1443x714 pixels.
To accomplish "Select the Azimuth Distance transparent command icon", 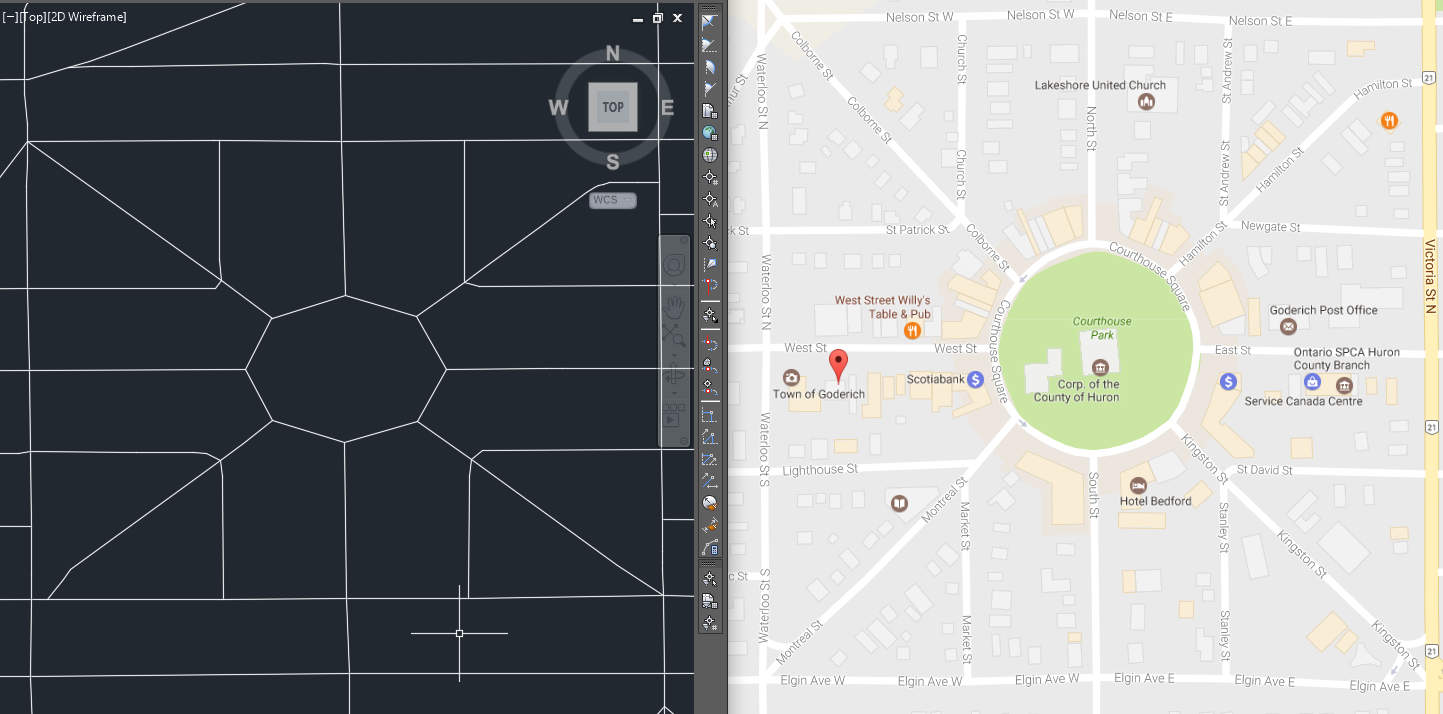I will click(x=710, y=67).
